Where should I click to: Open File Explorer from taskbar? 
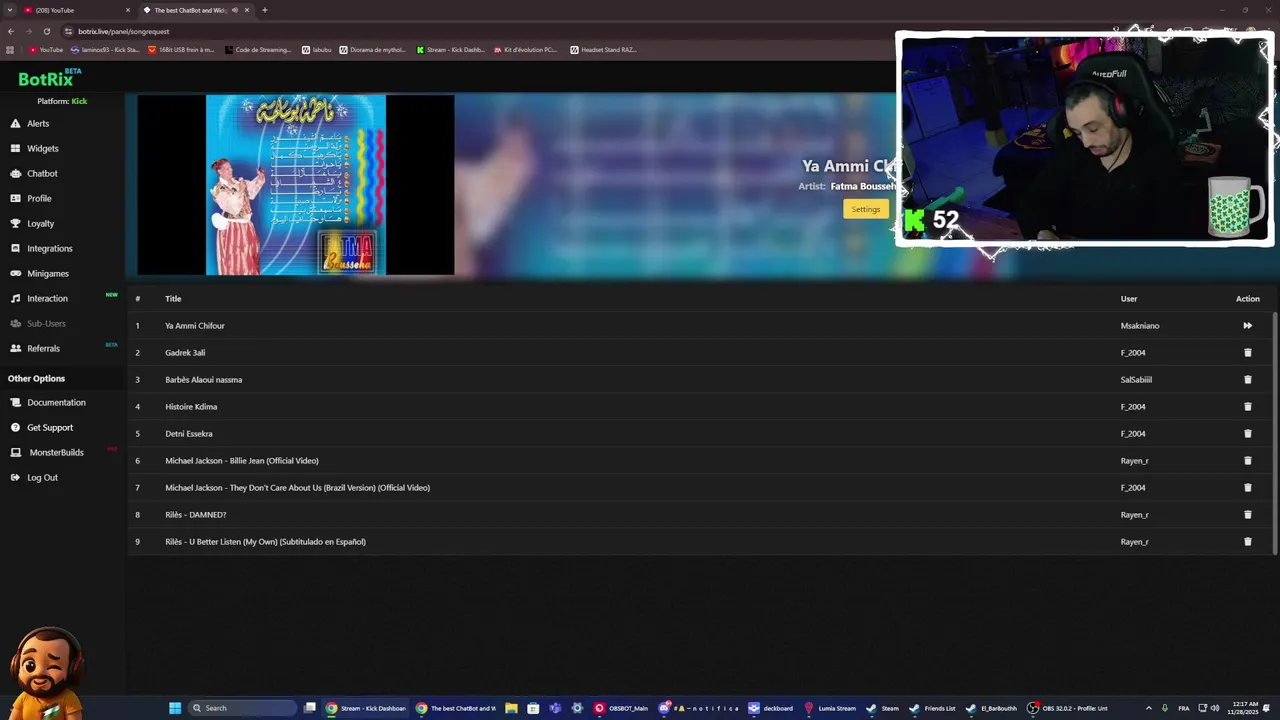[x=511, y=708]
